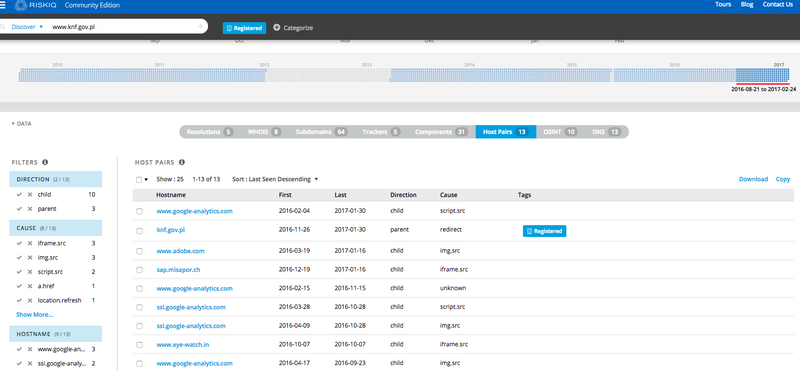Click the Registered button in search bar
Image resolution: width=800 pixels, height=370 pixels.
click(x=244, y=28)
